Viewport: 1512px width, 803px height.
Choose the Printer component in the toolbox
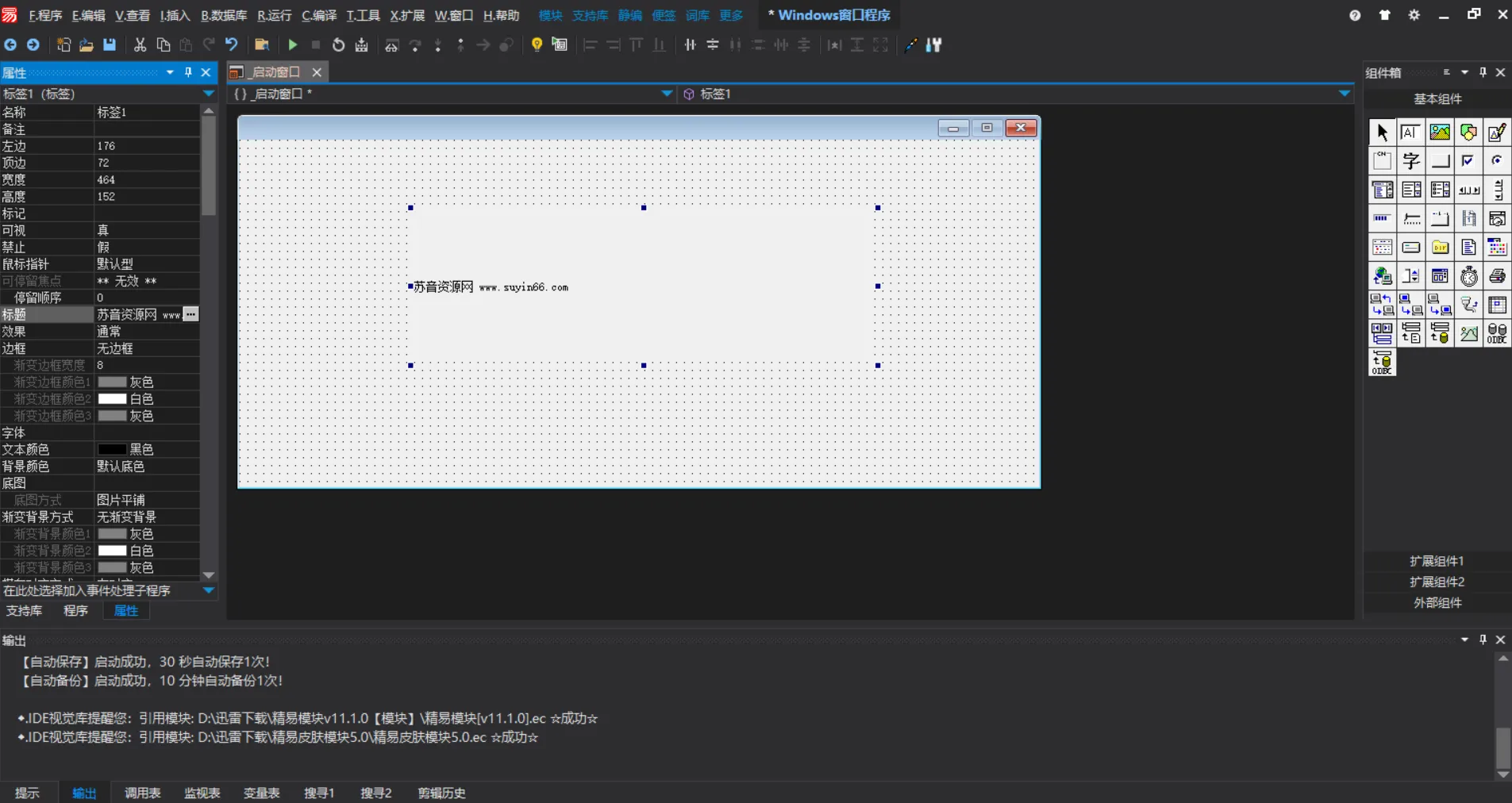tap(1498, 276)
